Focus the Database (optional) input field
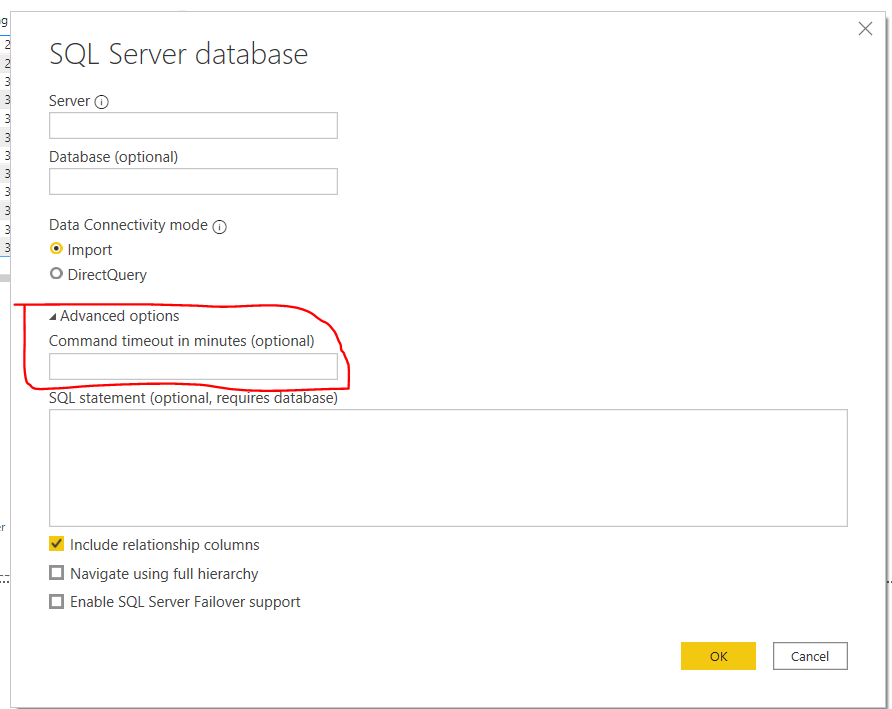This screenshot has height=709, width=892. tap(193, 181)
